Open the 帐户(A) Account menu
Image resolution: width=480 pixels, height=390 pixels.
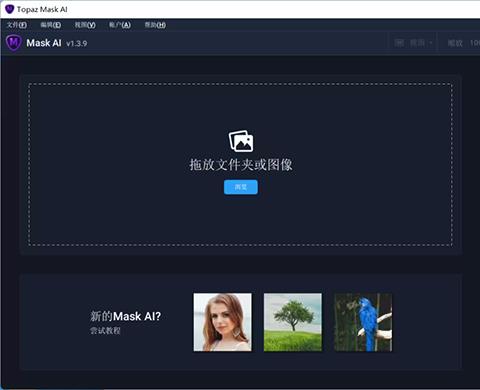[120, 25]
